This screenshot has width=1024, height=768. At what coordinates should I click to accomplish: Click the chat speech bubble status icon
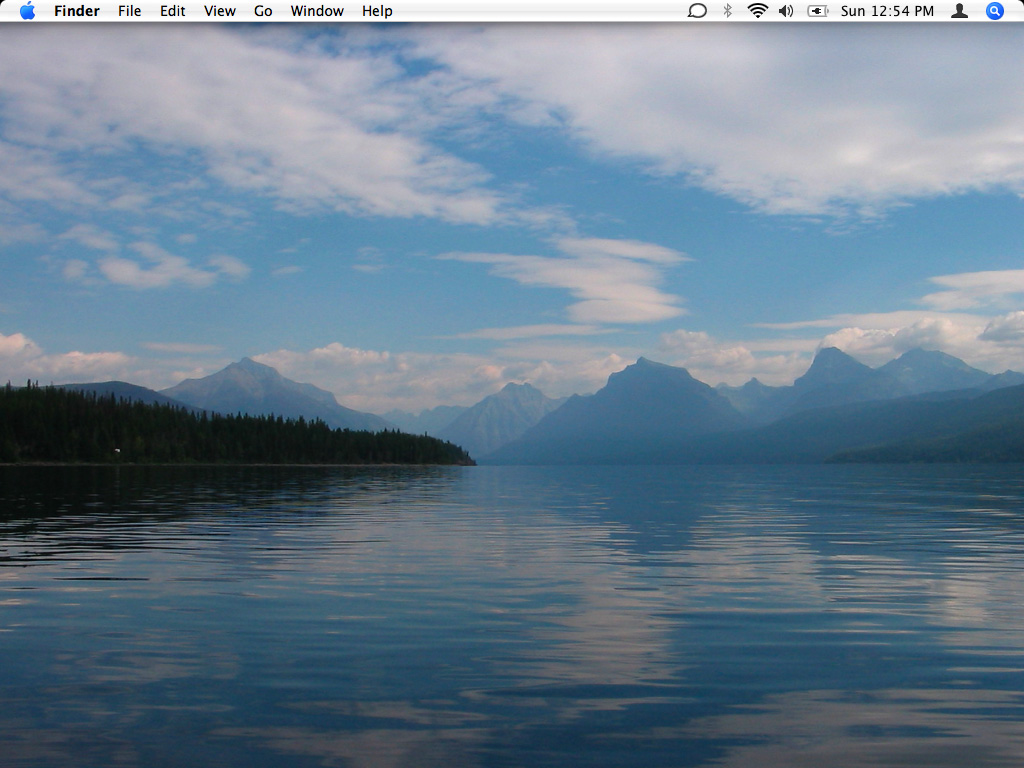tap(697, 10)
